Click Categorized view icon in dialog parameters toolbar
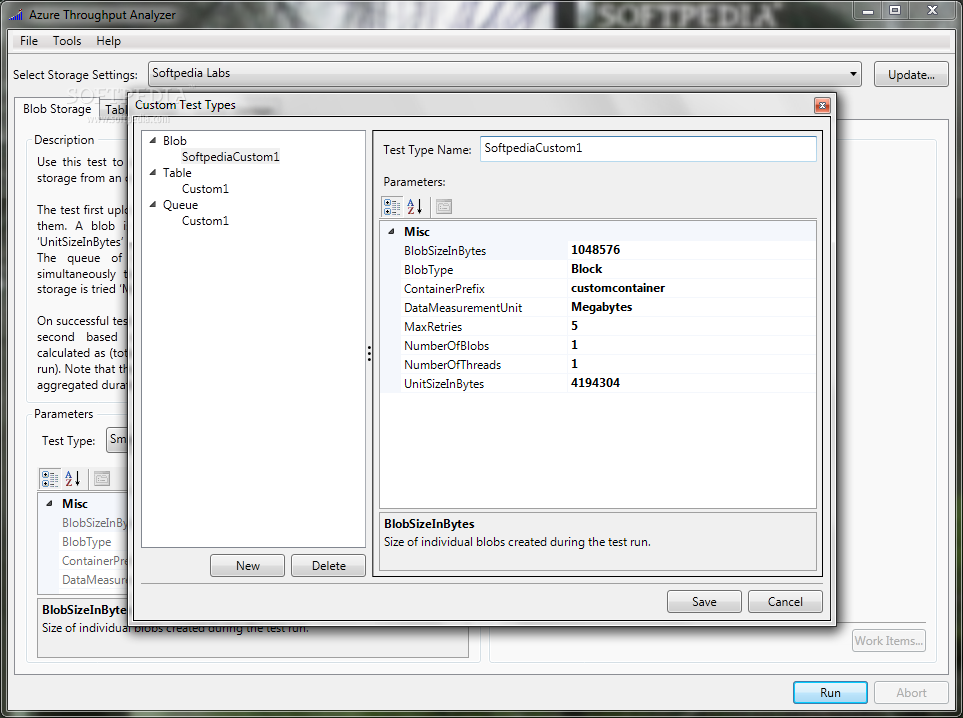Screen dimensions: 963x718 [392, 207]
